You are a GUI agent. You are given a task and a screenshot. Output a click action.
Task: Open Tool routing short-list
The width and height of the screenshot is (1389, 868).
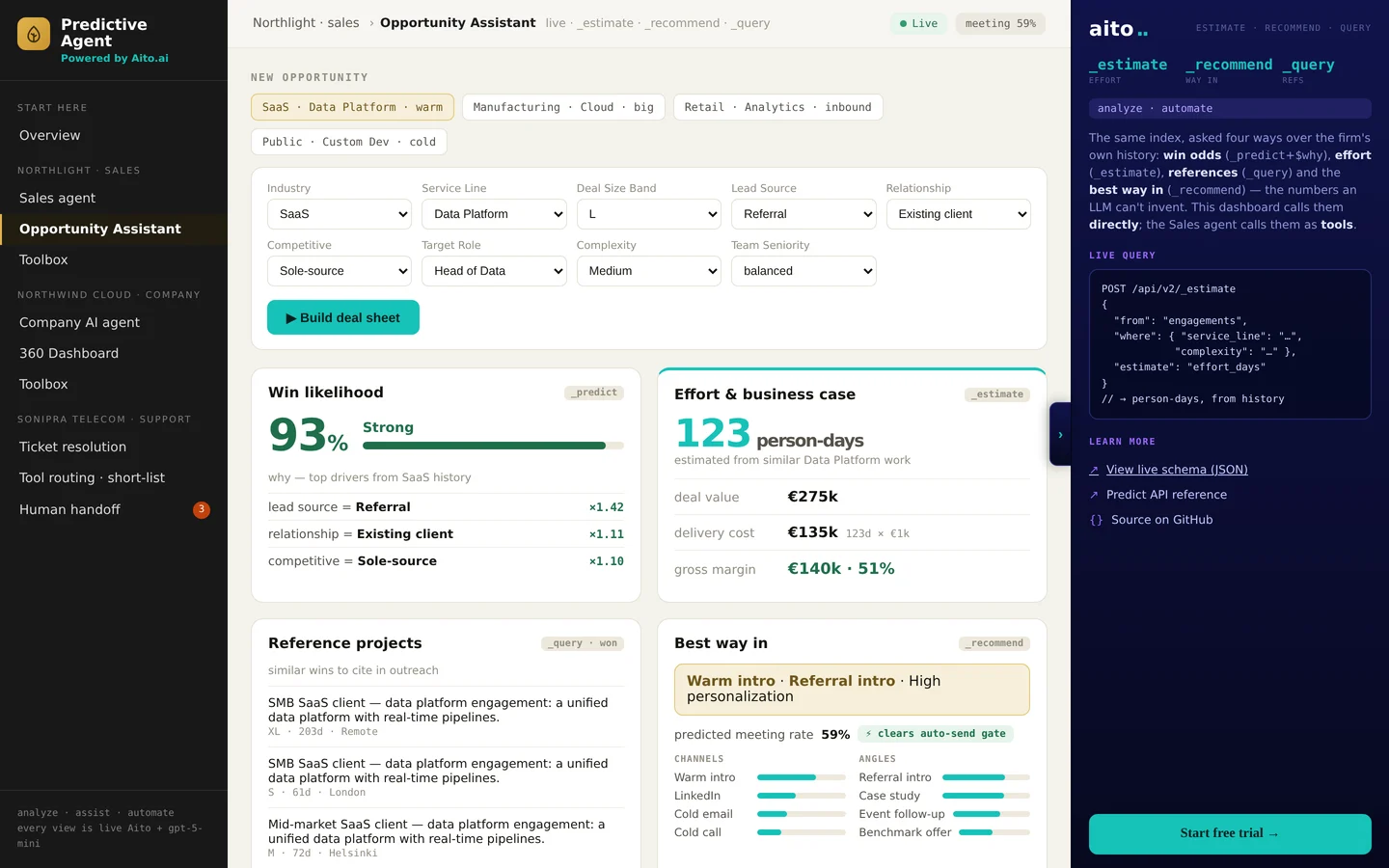(x=114, y=477)
